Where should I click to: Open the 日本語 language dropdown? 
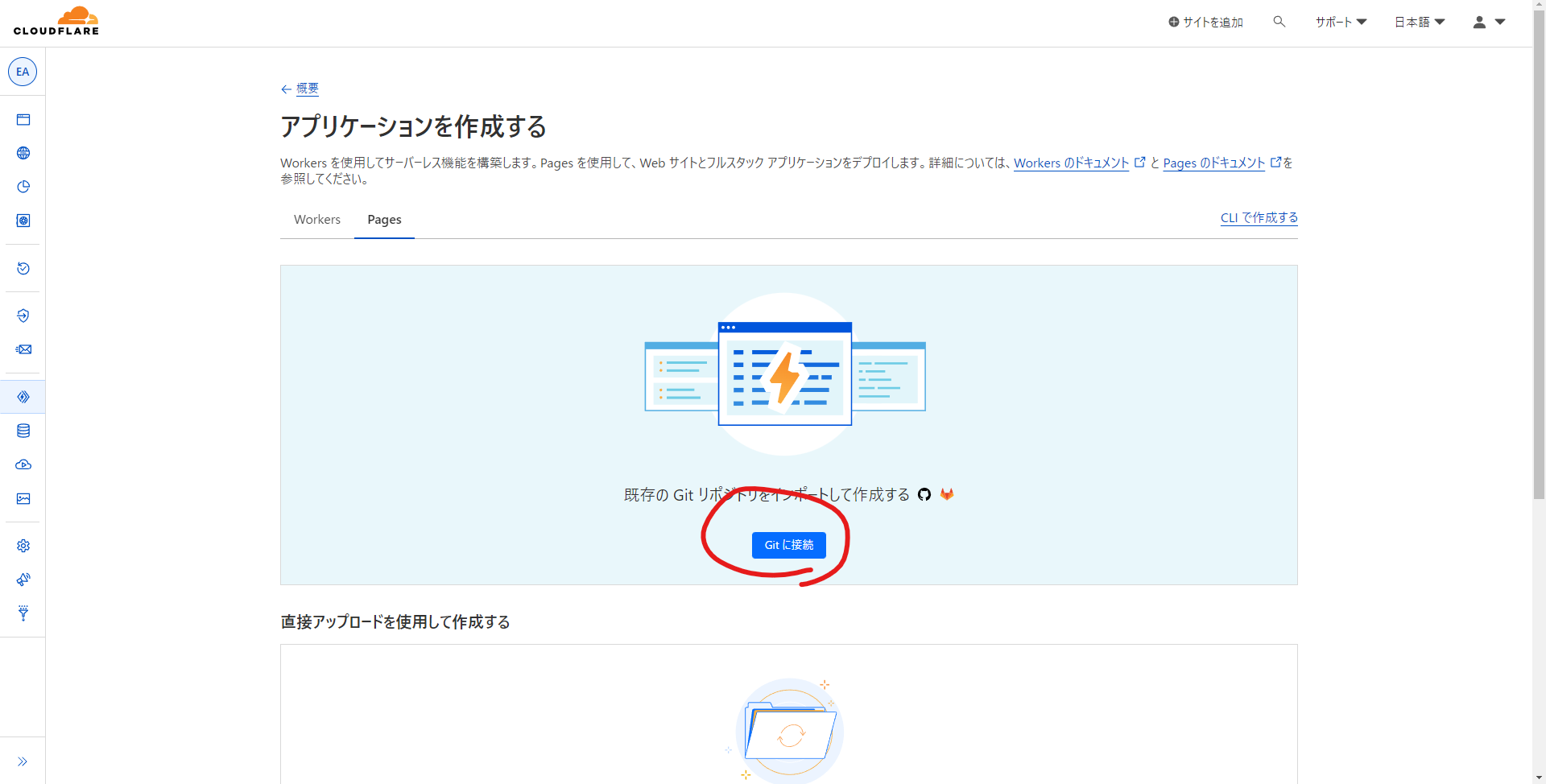coord(1420,22)
